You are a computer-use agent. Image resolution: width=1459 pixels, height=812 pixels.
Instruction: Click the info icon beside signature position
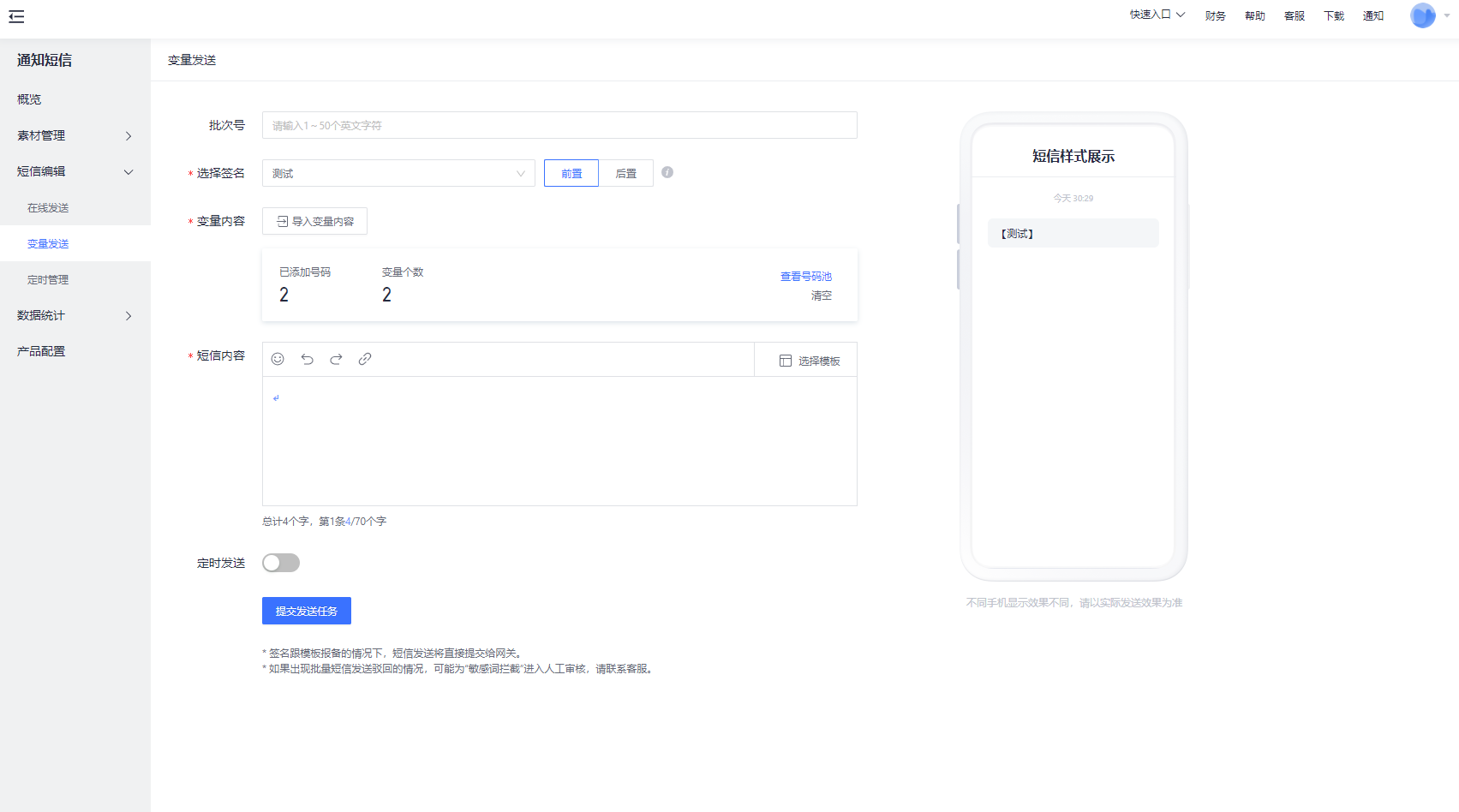(667, 172)
